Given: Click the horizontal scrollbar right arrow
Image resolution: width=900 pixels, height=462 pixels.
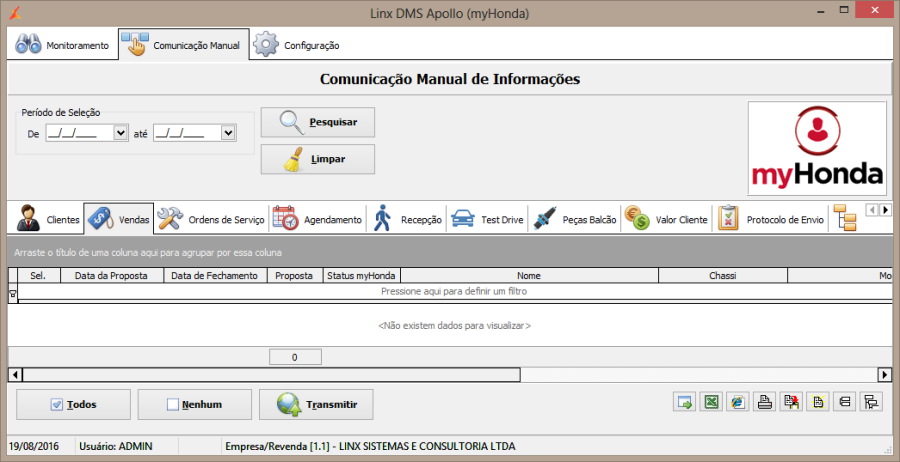Looking at the screenshot, I should click(x=885, y=375).
